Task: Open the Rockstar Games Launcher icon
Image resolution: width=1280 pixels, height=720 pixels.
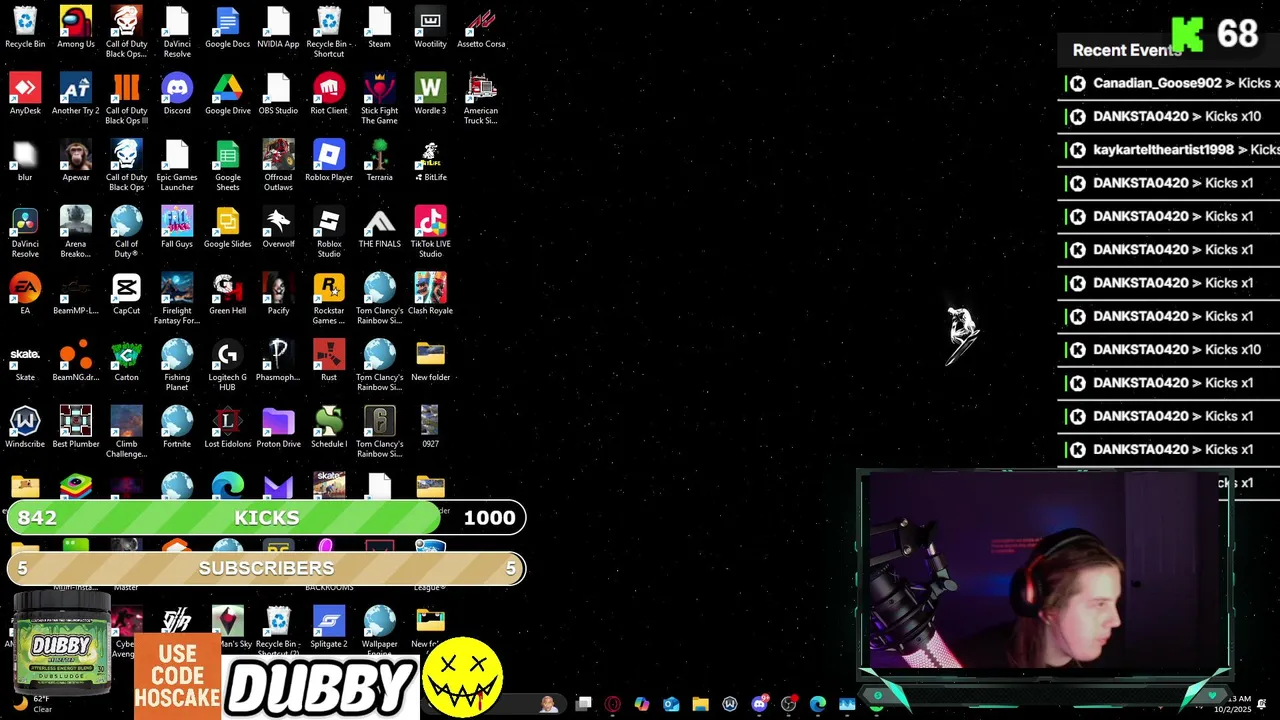Action: click(x=329, y=298)
